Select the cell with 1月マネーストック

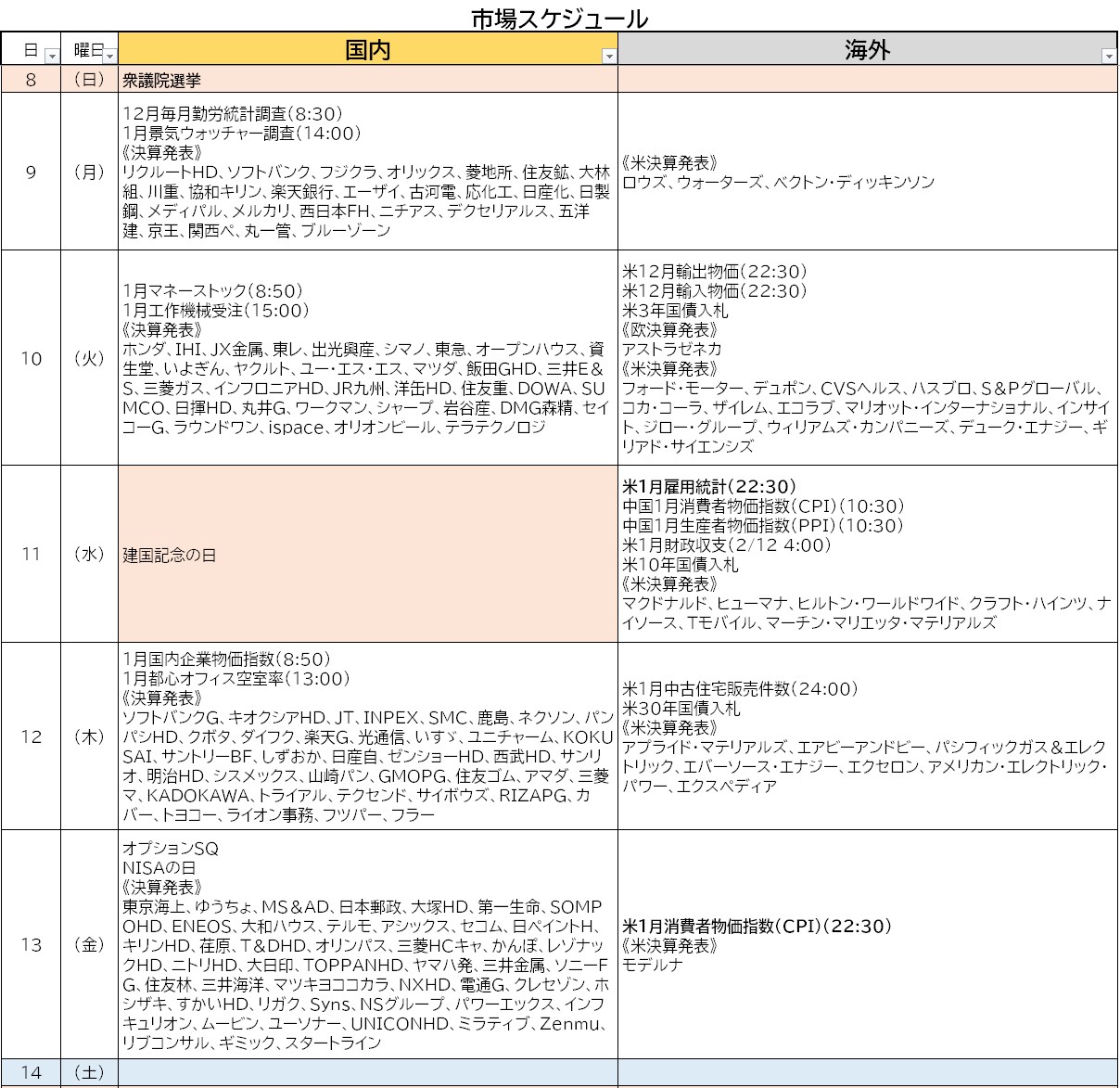click(x=367, y=358)
